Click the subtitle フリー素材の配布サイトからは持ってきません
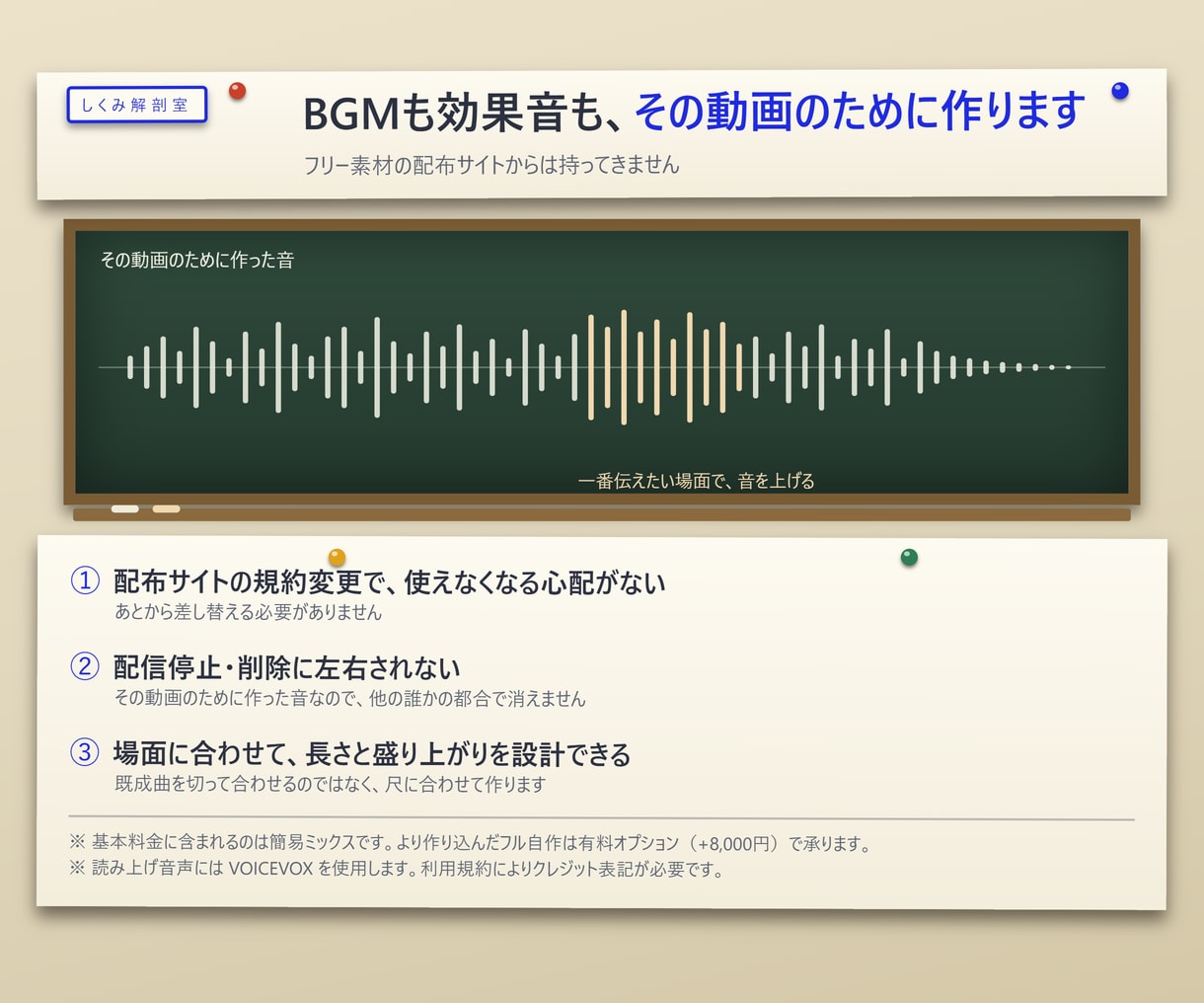This screenshot has height=1003, width=1204. point(491,165)
